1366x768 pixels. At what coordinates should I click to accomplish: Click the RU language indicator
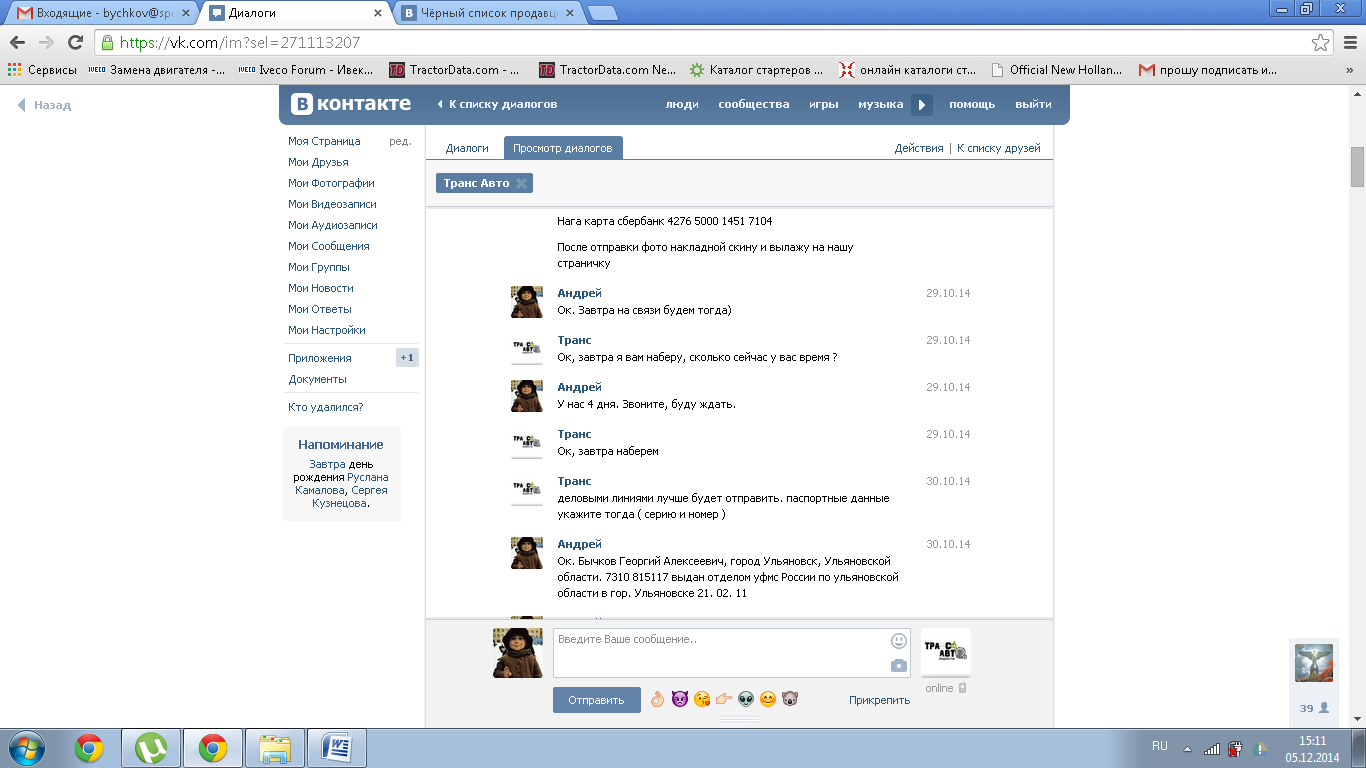(1160, 746)
